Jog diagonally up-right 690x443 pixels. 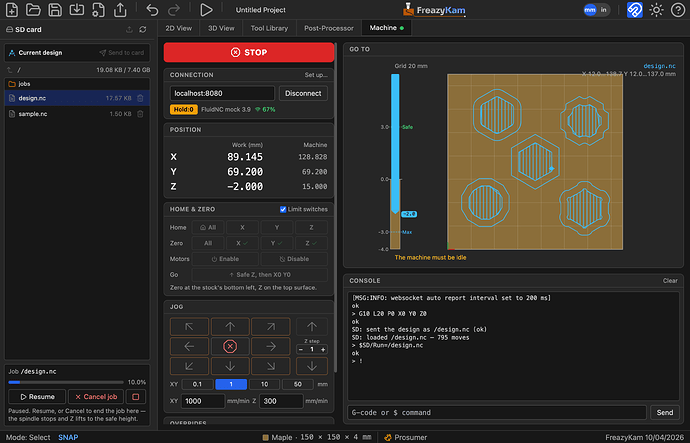(271, 327)
